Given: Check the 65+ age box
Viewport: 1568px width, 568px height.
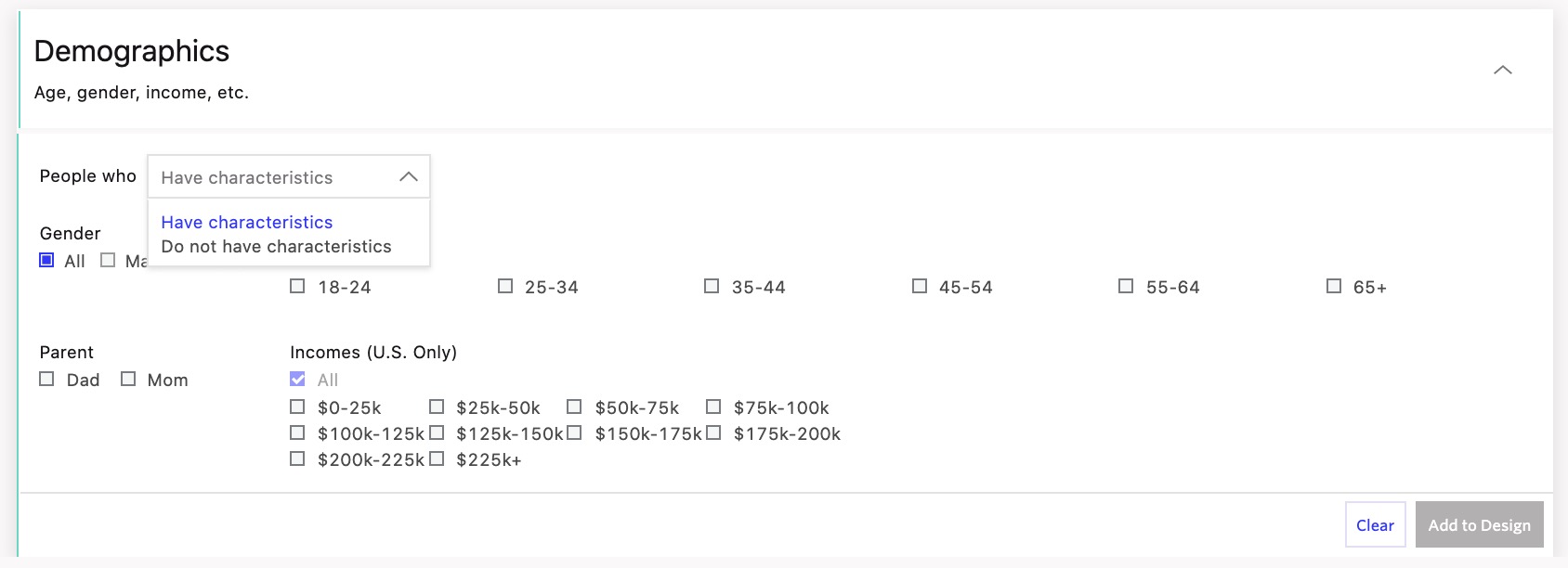Looking at the screenshot, I should (1334, 286).
